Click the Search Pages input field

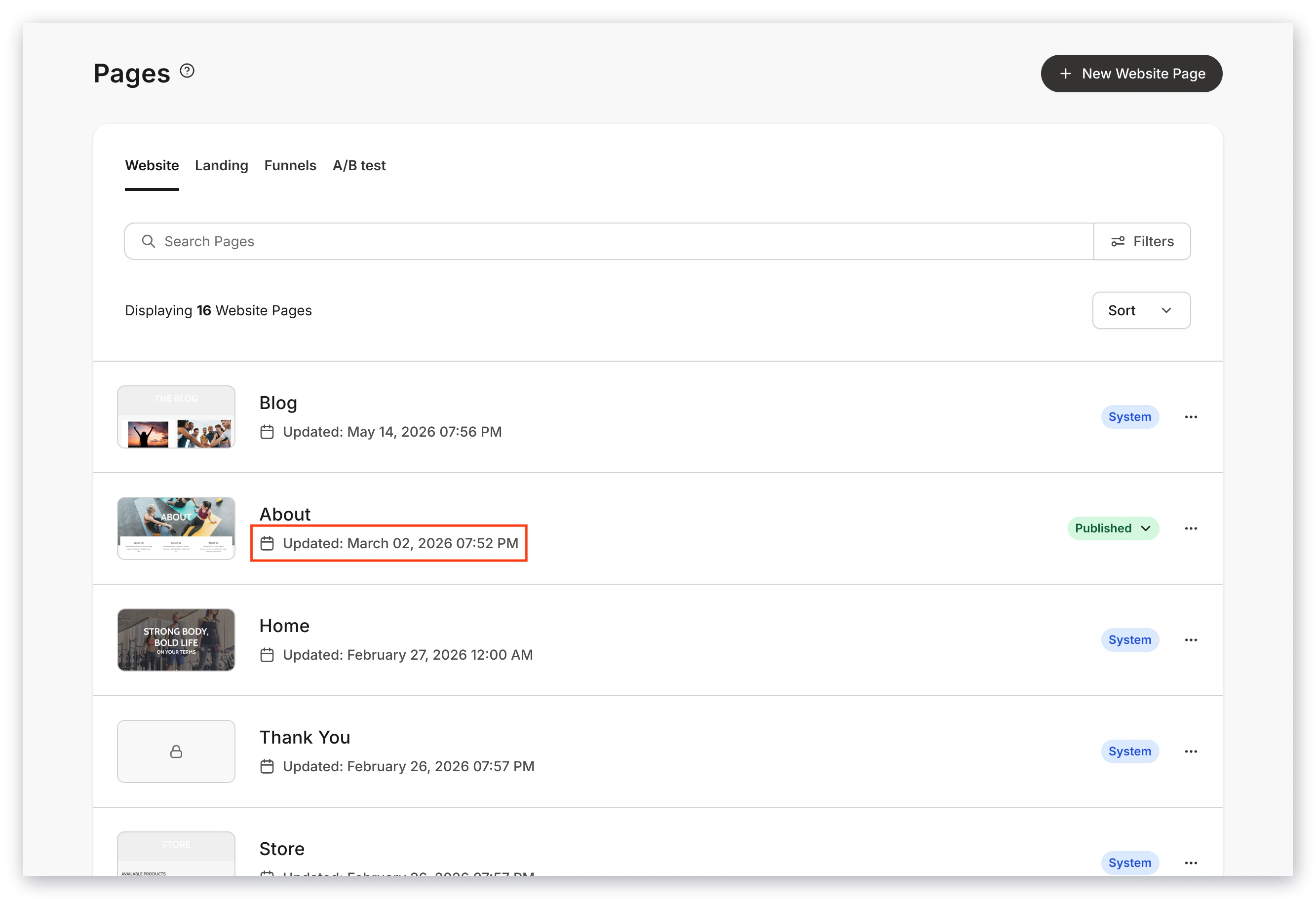pos(609,241)
